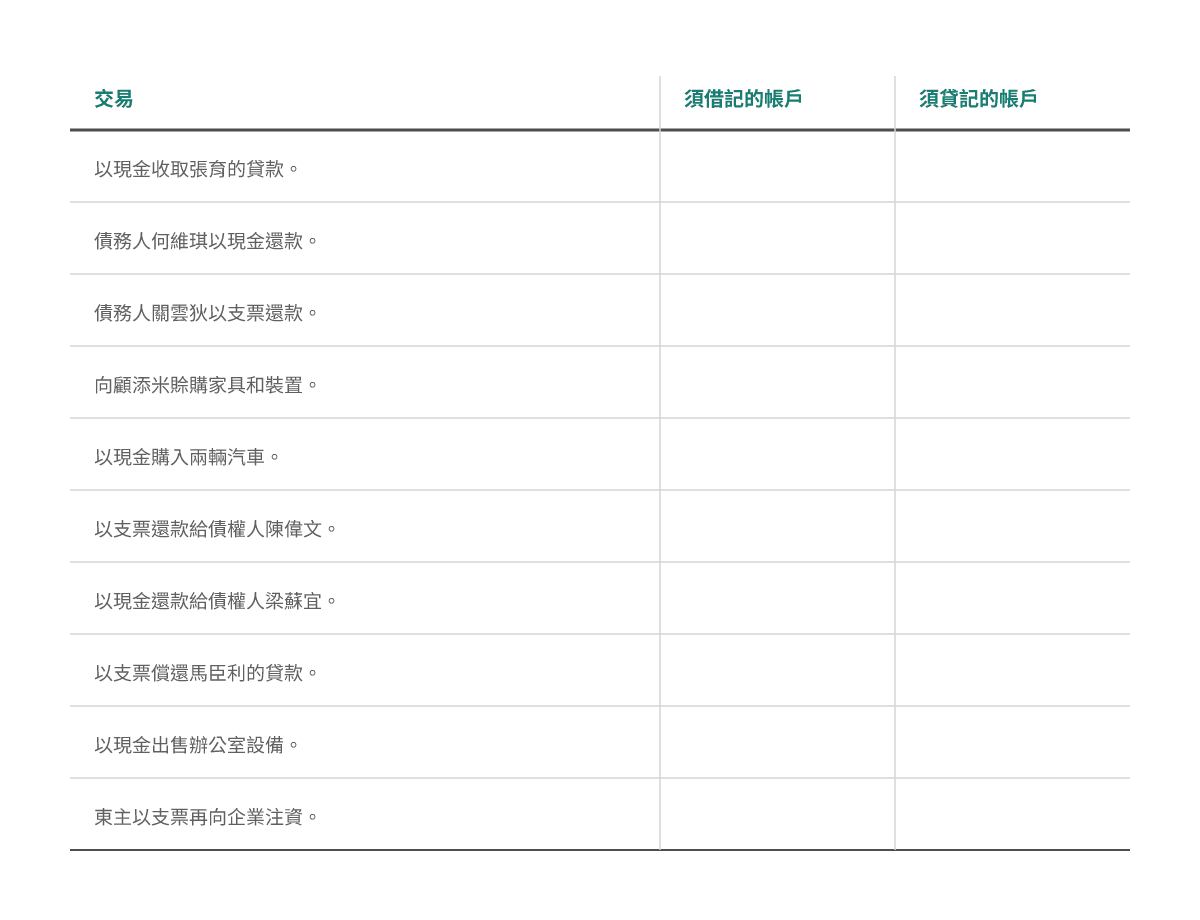The height and width of the screenshot is (920, 1200).
Task: Click debit cell for 向顧添米賒購家具和裝置
Action: (778, 383)
